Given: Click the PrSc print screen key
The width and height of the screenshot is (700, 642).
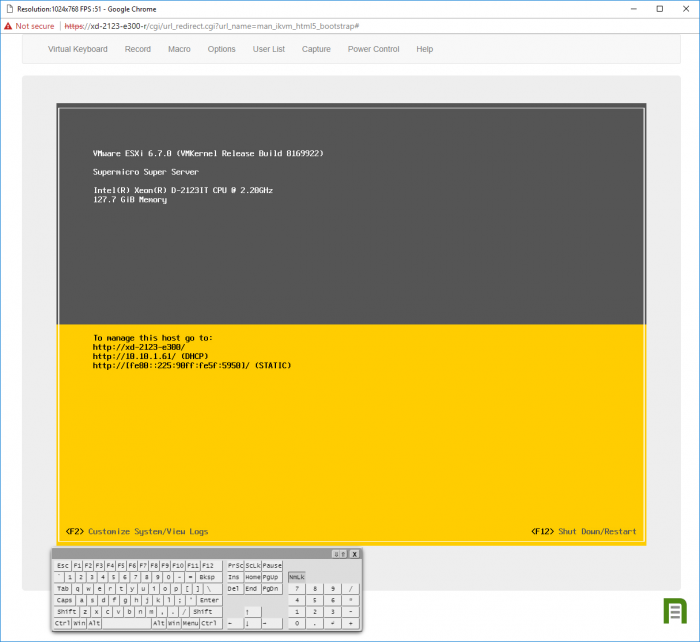Looking at the screenshot, I should (x=235, y=566).
